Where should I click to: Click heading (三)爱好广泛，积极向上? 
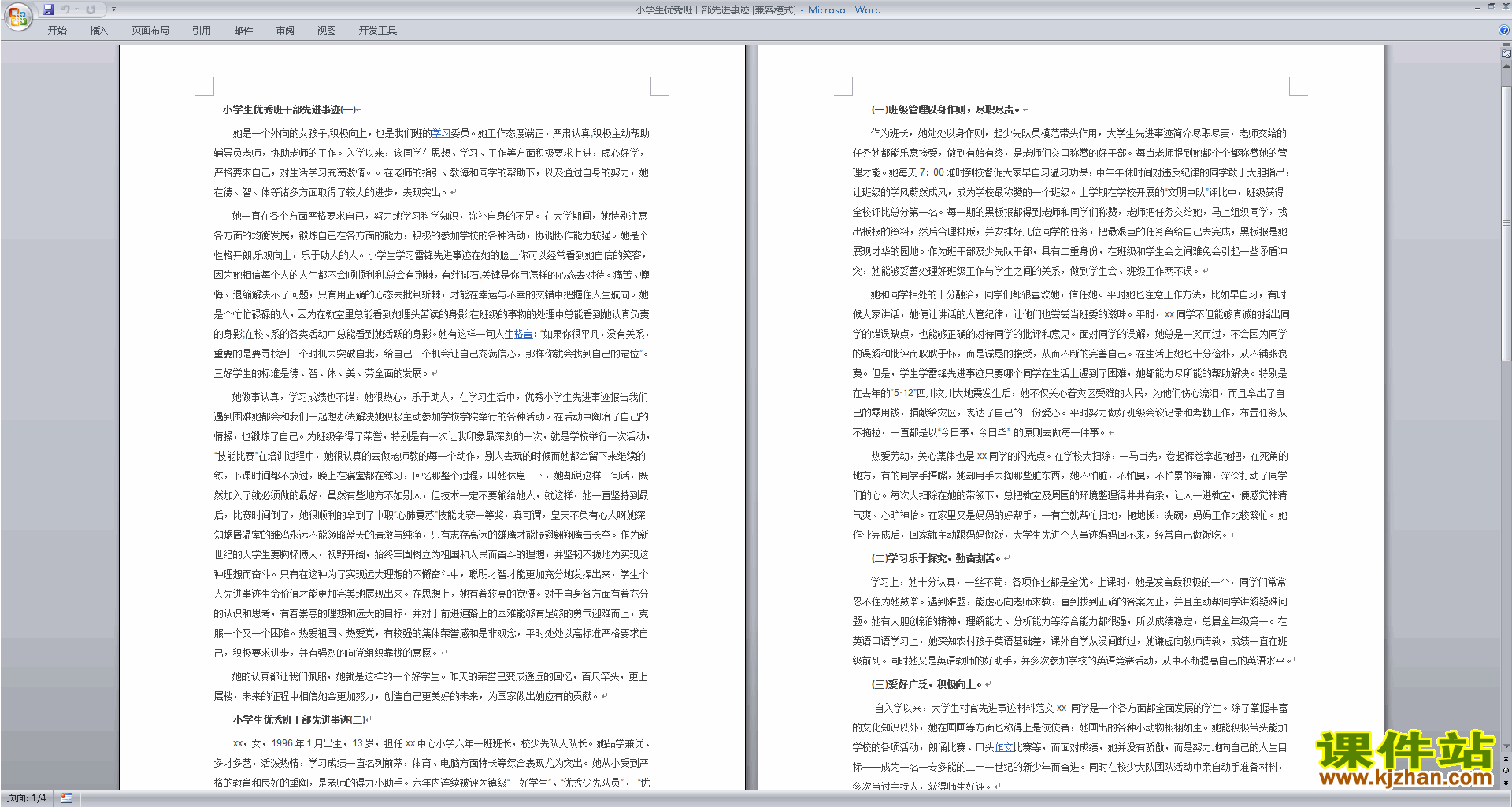(x=927, y=684)
